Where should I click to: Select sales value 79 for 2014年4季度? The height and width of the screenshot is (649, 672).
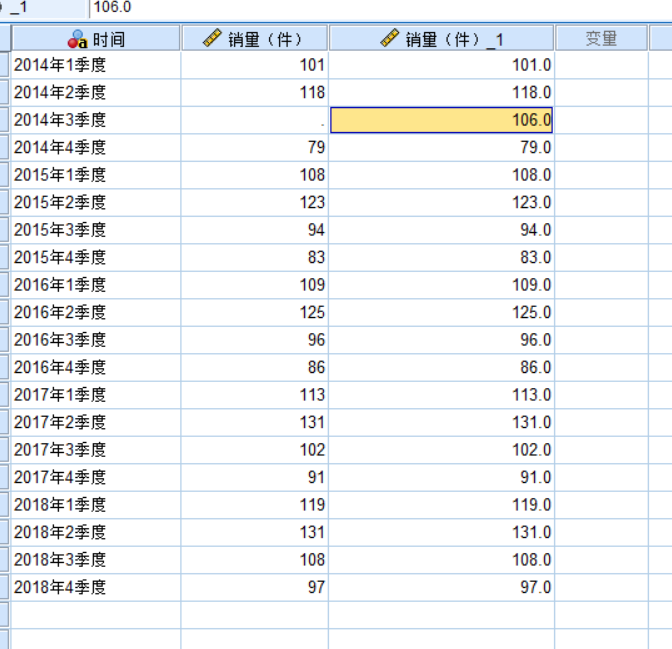click(255, 147)
